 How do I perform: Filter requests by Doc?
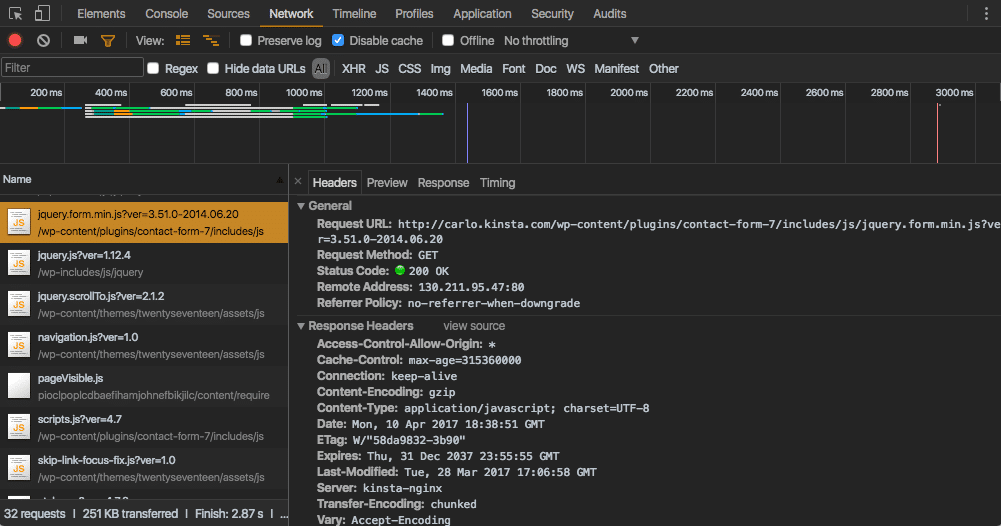pyautogui.click(x=546, y=68)
